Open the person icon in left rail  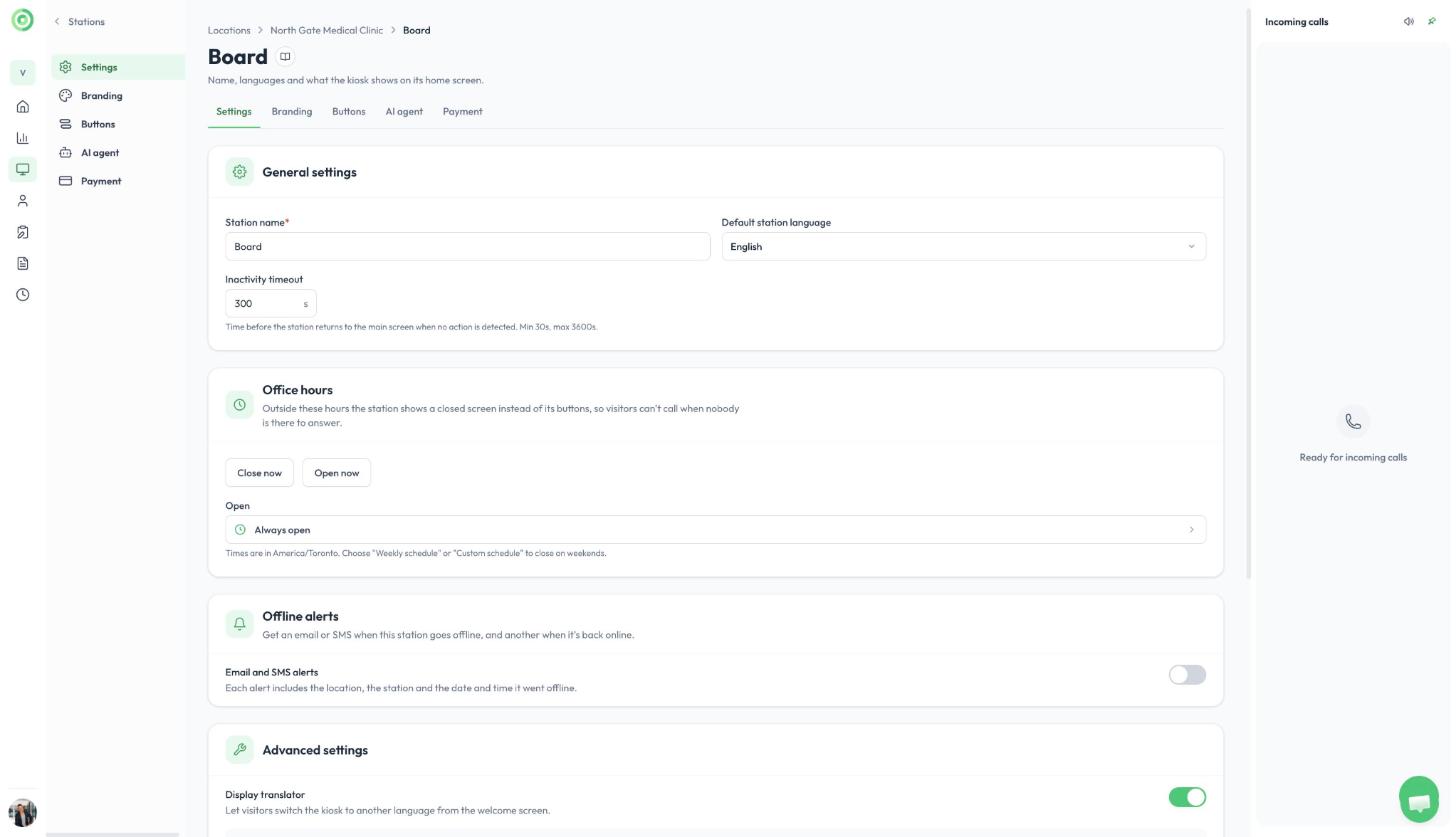[x=23, y=201]
